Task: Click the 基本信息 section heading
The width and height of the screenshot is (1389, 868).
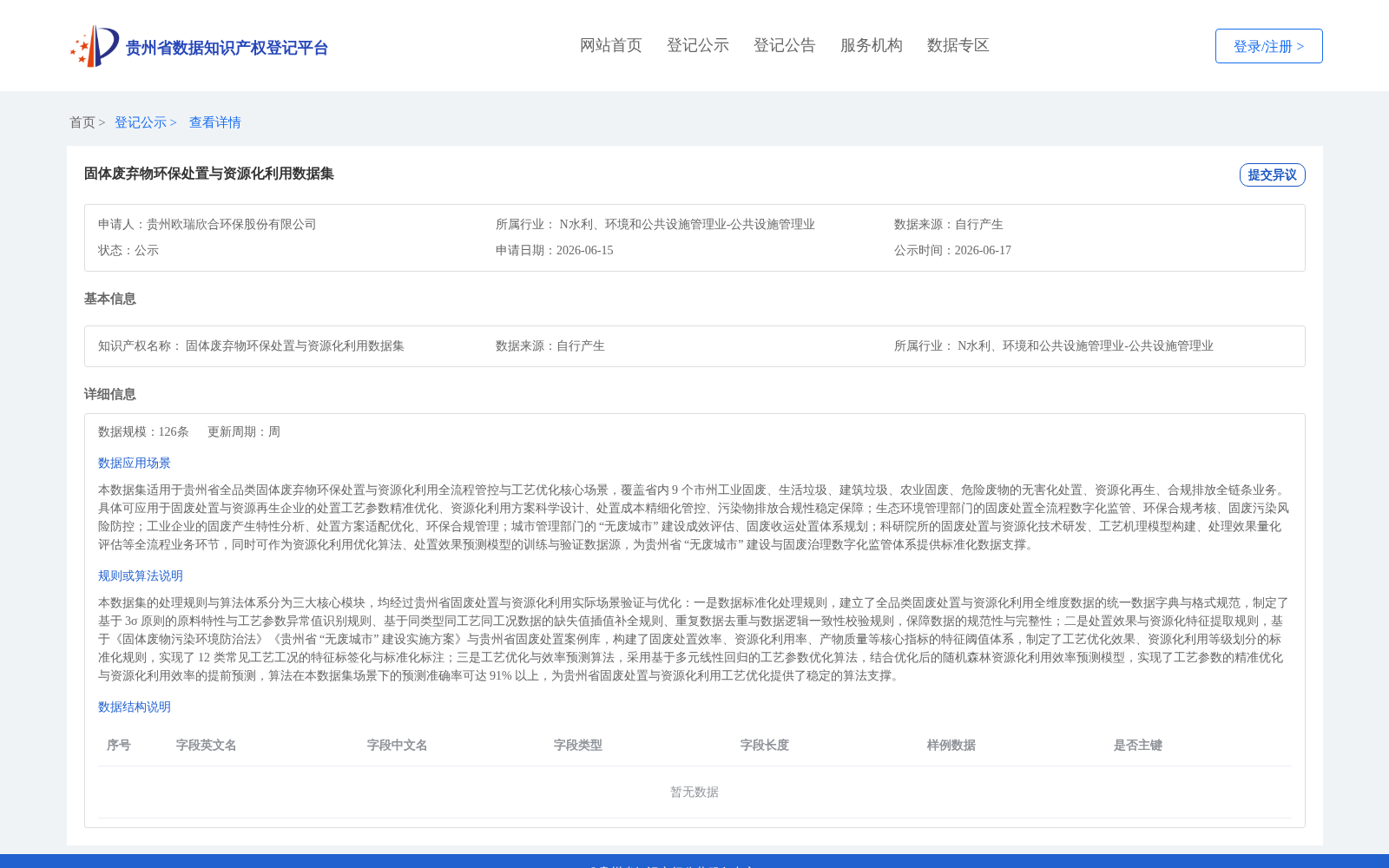Action: tap(110, 299)
